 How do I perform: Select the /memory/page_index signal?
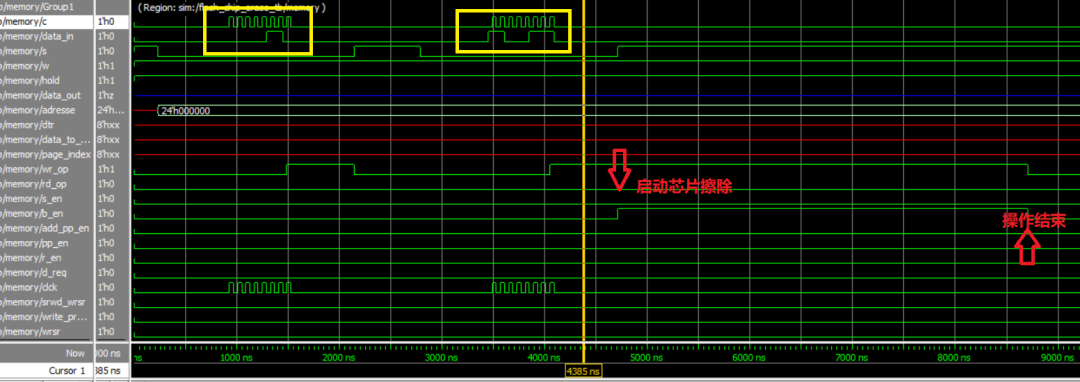[46, 154]
